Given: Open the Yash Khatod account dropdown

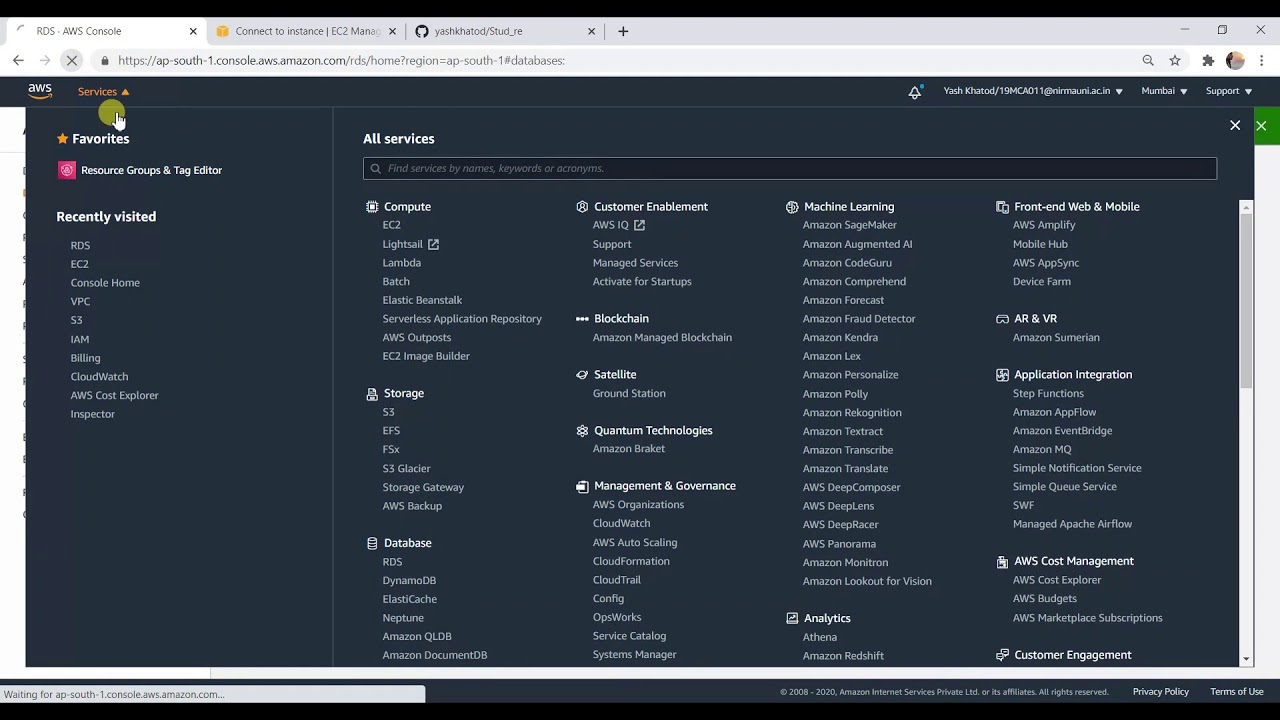Looking at the screenshot, I should point(1033,91).
